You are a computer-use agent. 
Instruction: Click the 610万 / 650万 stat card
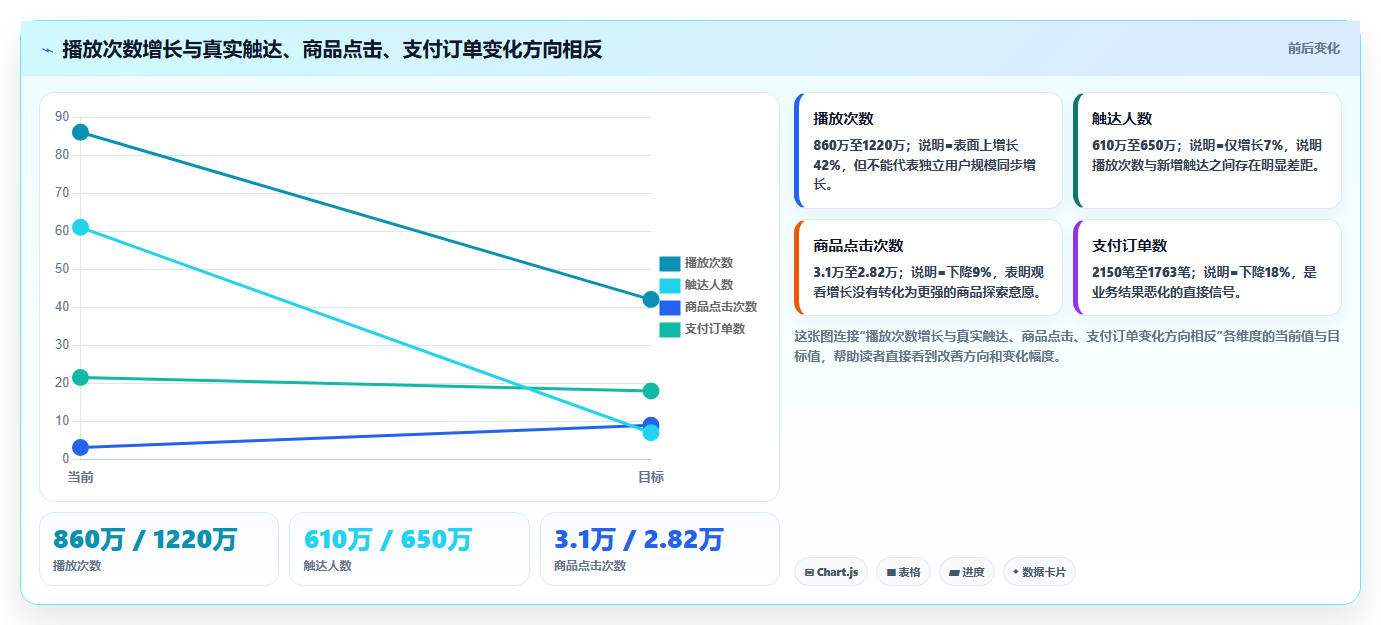click(x=409, y=549)
